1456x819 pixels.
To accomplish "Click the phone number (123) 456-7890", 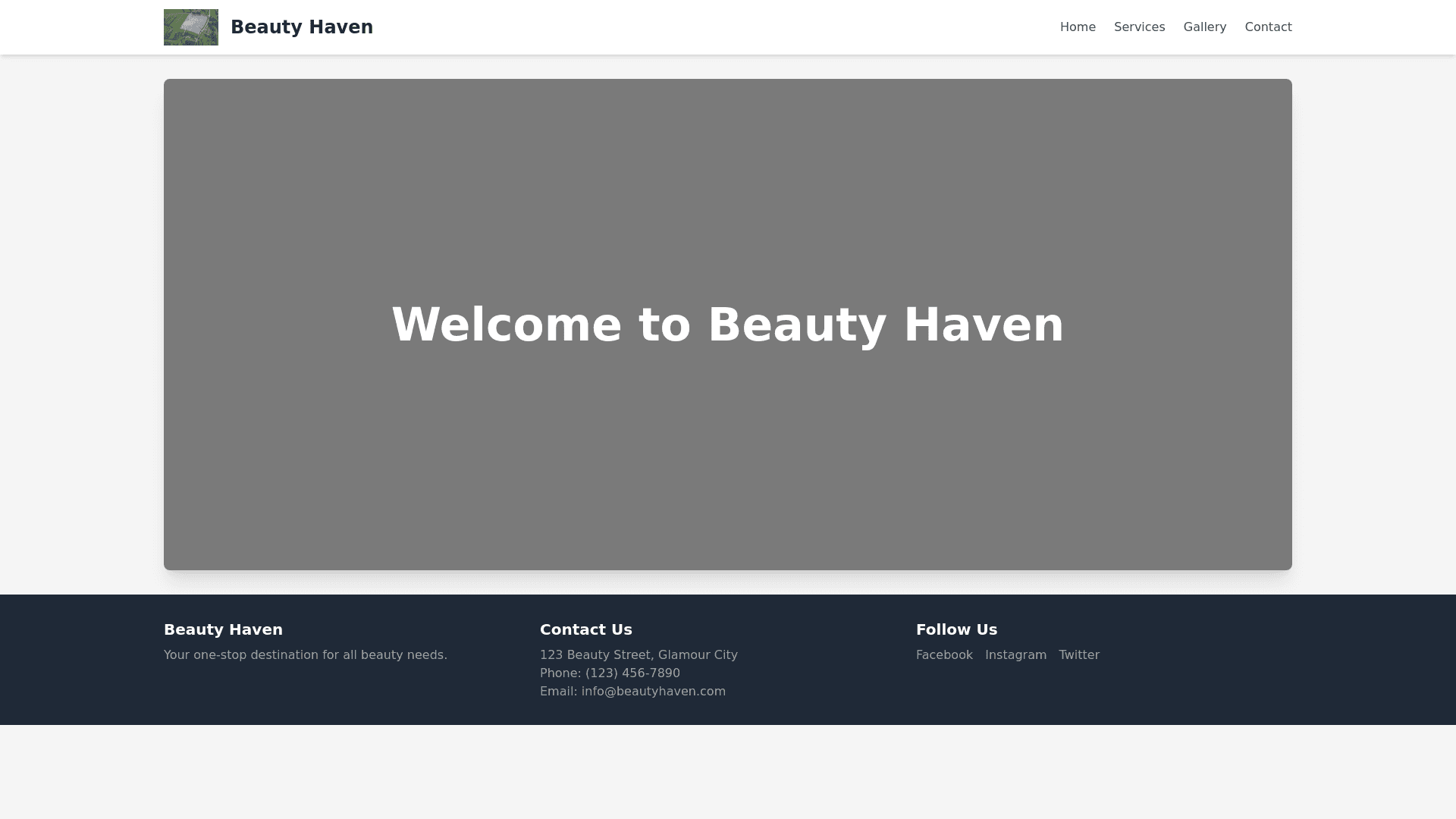I will (632, 673).
